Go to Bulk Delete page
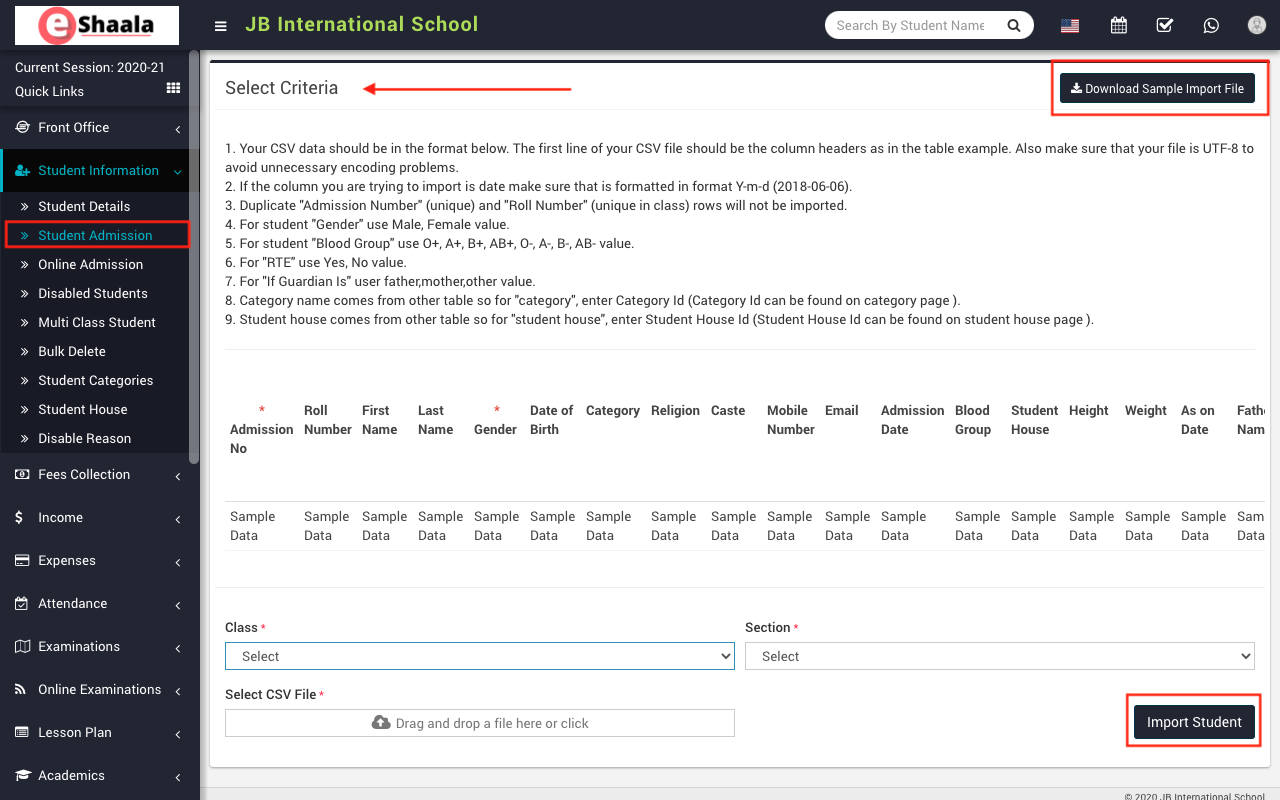1280x800 pixels. pyautogui.click(x=72, y=351)
